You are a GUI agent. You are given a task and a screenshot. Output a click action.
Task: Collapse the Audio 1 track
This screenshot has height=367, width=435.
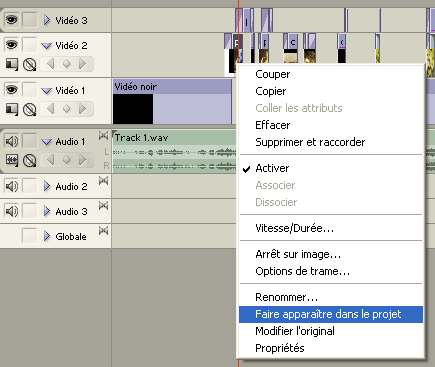(46, 142)
